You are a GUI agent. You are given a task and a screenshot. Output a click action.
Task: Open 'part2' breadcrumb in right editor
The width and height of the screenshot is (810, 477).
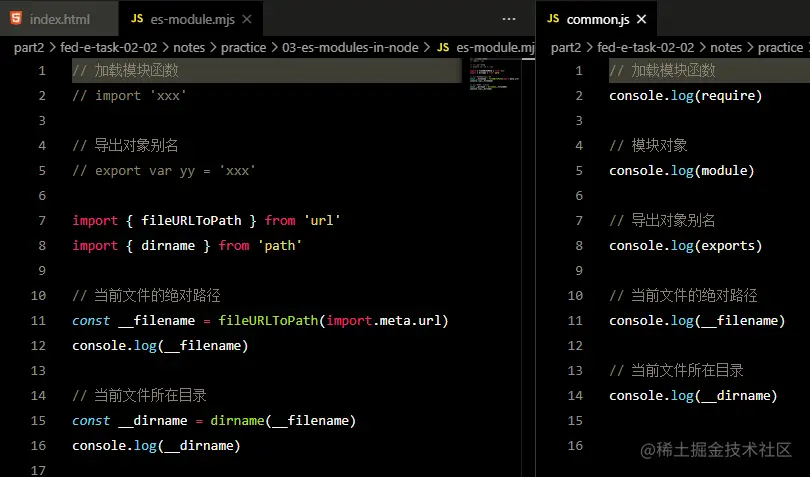coord(566,48)
